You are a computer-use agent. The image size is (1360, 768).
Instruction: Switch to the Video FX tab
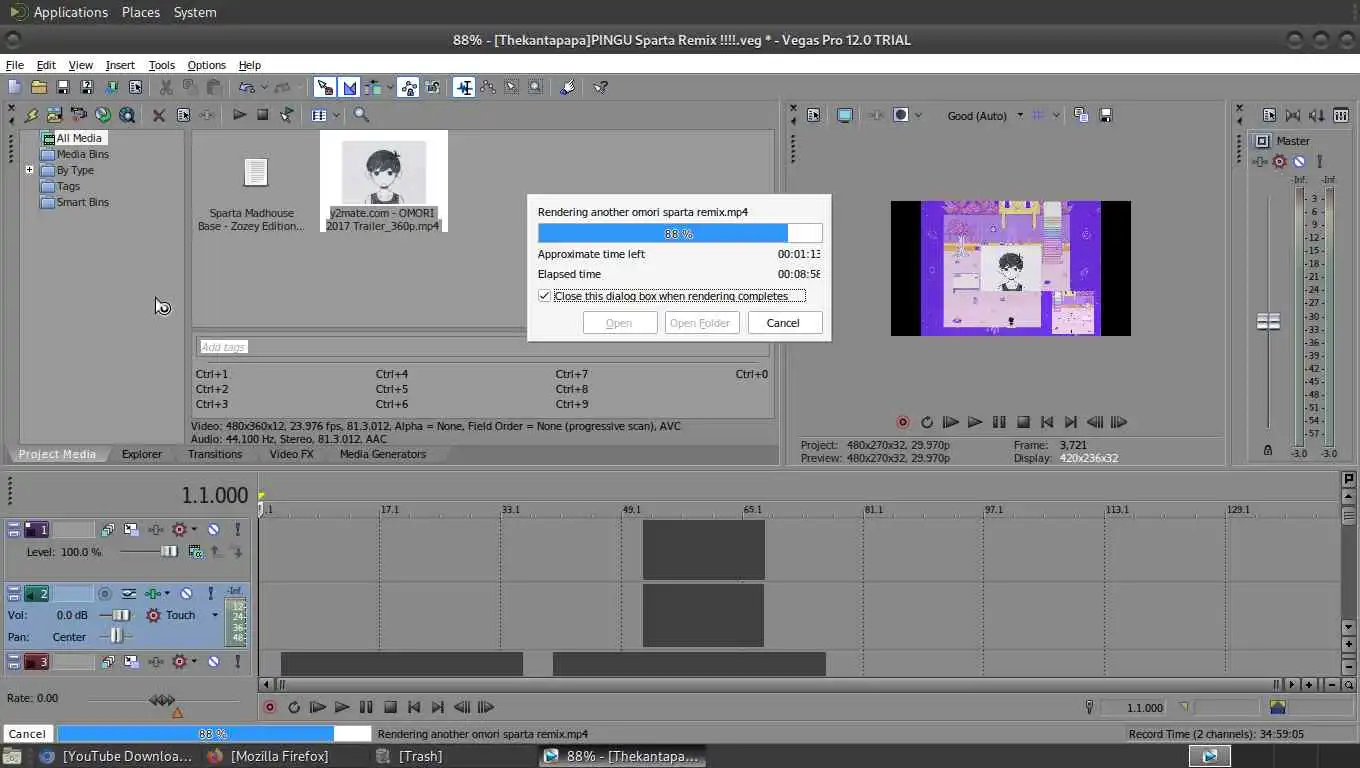click(x=291, y=454)
